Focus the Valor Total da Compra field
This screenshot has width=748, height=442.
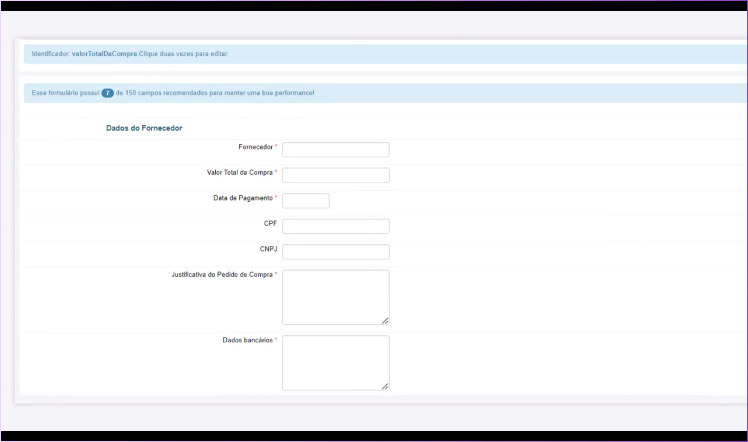[335, 175]
